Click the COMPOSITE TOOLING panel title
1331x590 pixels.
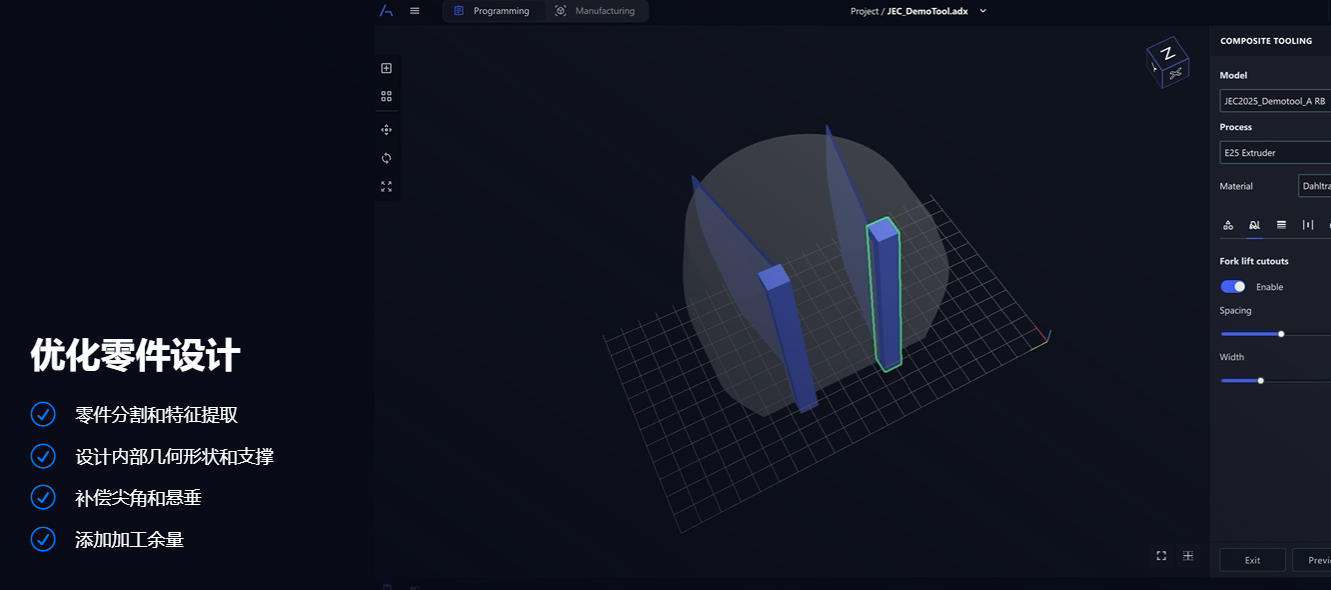click(x=1266, y=41)
